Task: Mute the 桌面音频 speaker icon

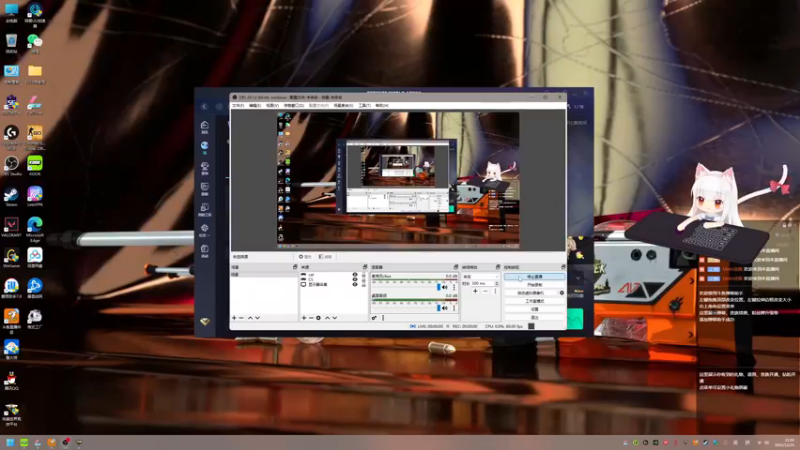Action: point(445,308)
